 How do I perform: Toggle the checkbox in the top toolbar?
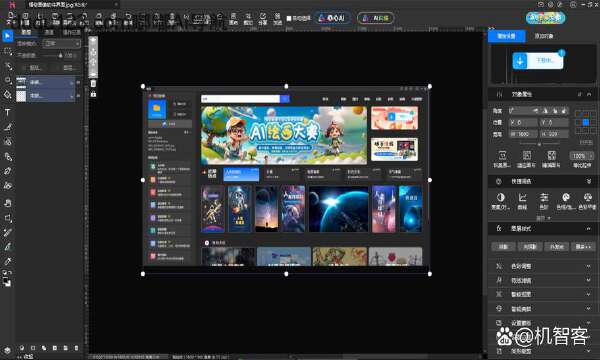coord(289,18)
